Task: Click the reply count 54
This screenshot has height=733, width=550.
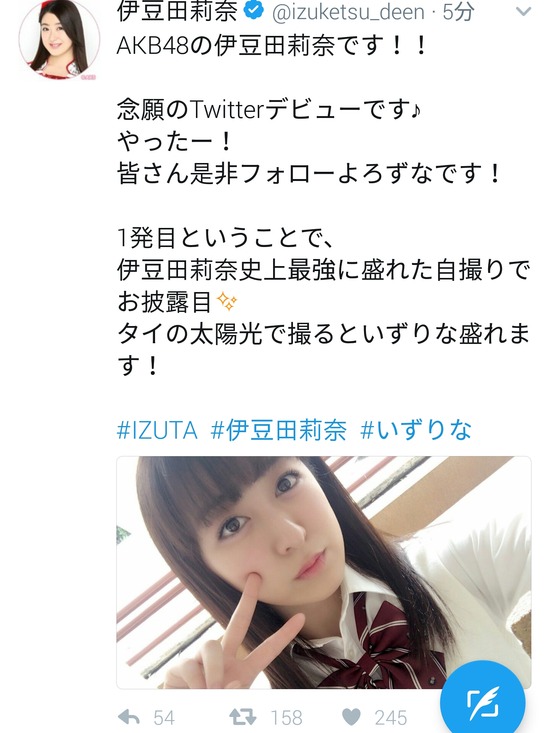Action: (164, 718)
